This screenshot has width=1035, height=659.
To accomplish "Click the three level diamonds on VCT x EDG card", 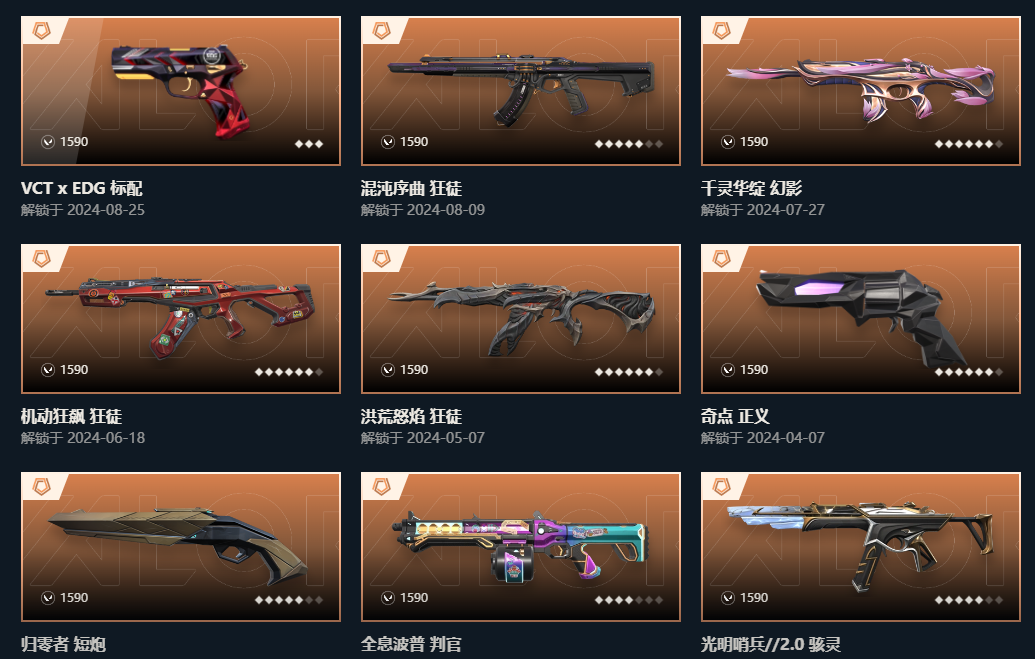I will [x=309, y=143].
